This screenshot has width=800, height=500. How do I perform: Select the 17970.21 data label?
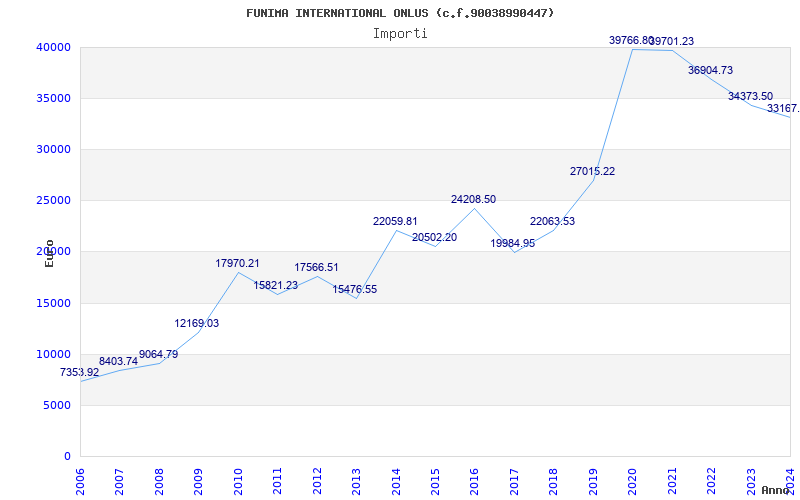(x=237, y=264)
